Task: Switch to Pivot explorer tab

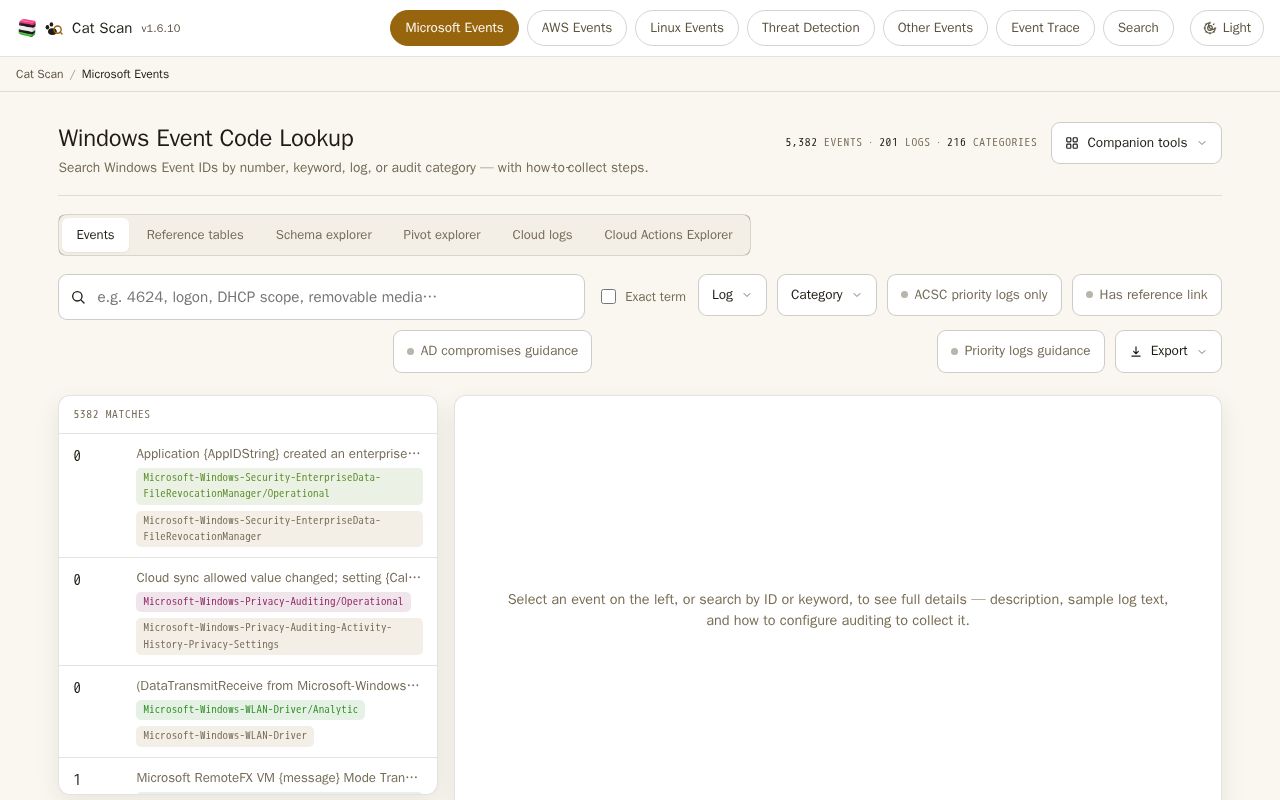Action: click(442, 235)
